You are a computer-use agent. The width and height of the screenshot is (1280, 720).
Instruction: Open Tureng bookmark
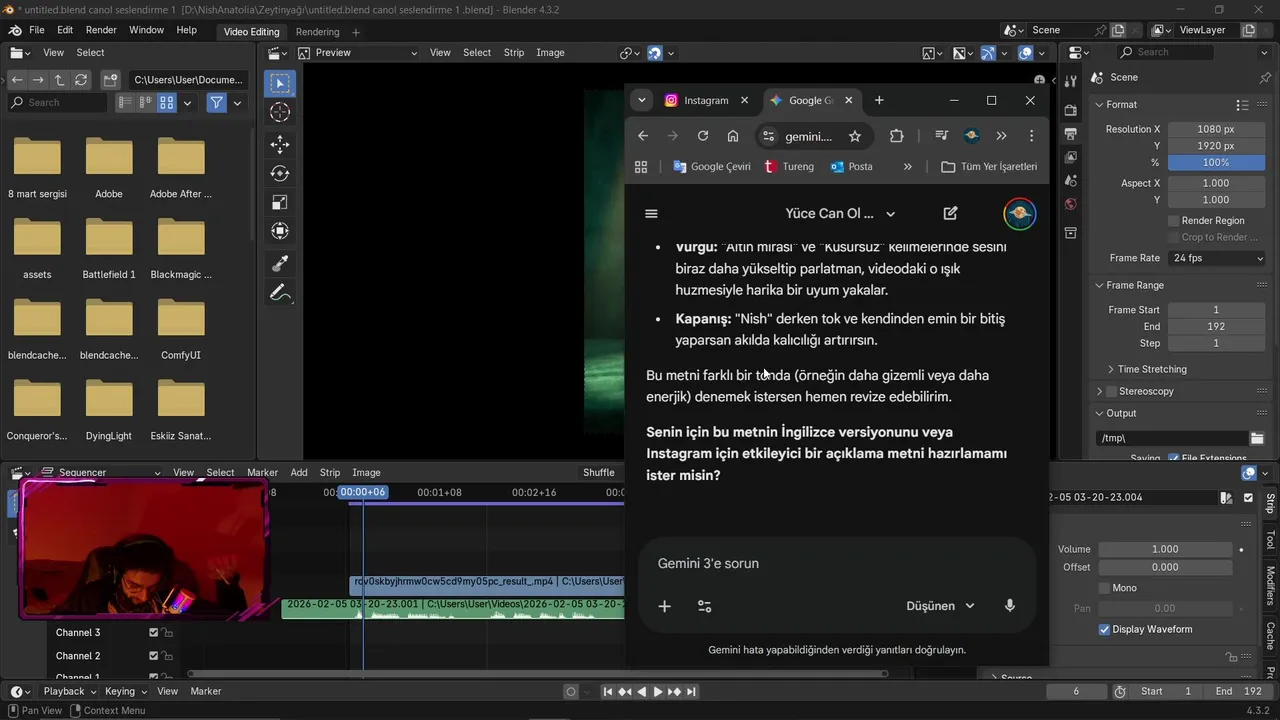[x=789, y=167]
